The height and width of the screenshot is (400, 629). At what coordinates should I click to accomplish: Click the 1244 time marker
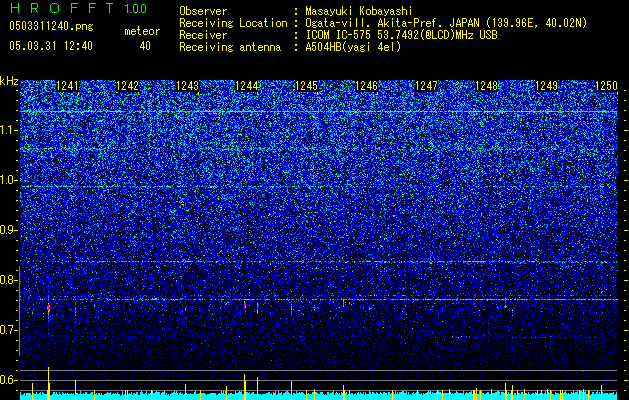coord(247,86)
